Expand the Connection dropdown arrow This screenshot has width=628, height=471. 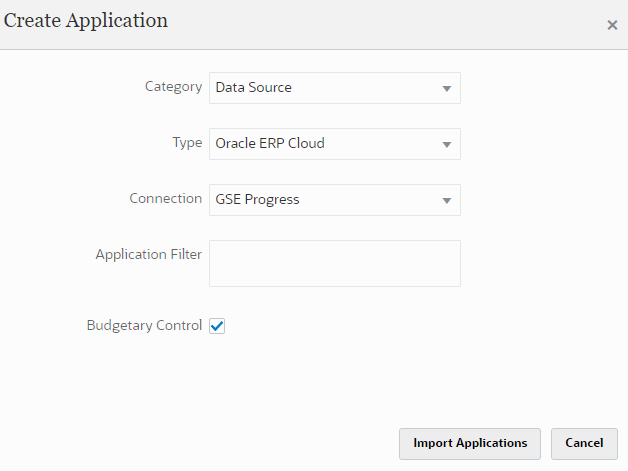click(x=447, y=200)
